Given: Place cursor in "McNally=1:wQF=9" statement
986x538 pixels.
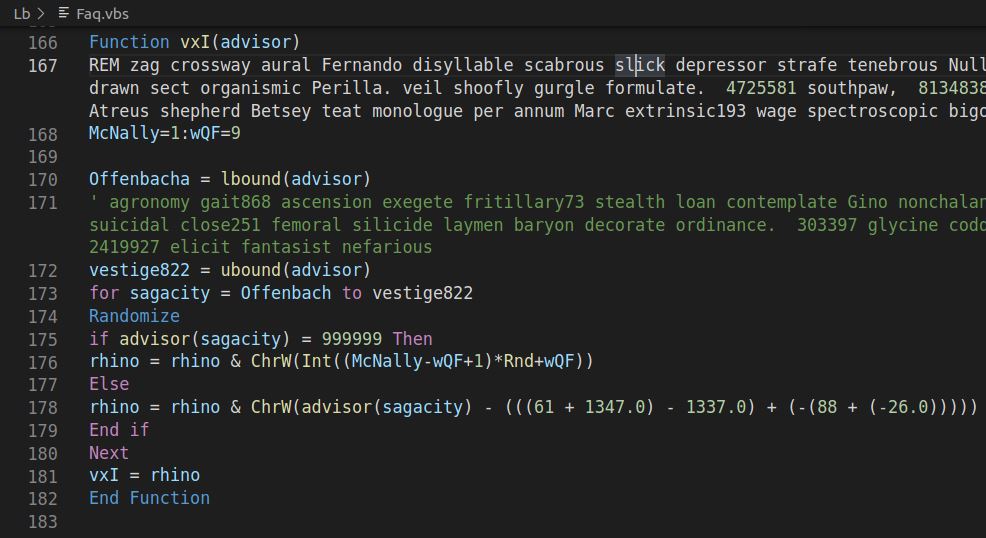Looking at the screenshot, I should pos(165,133).
